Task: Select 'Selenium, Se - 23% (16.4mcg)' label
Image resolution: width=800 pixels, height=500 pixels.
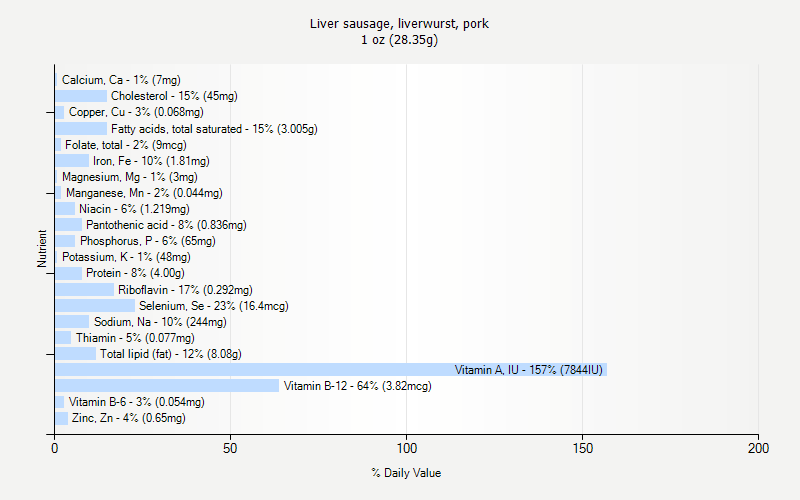Action: (214, 306)
